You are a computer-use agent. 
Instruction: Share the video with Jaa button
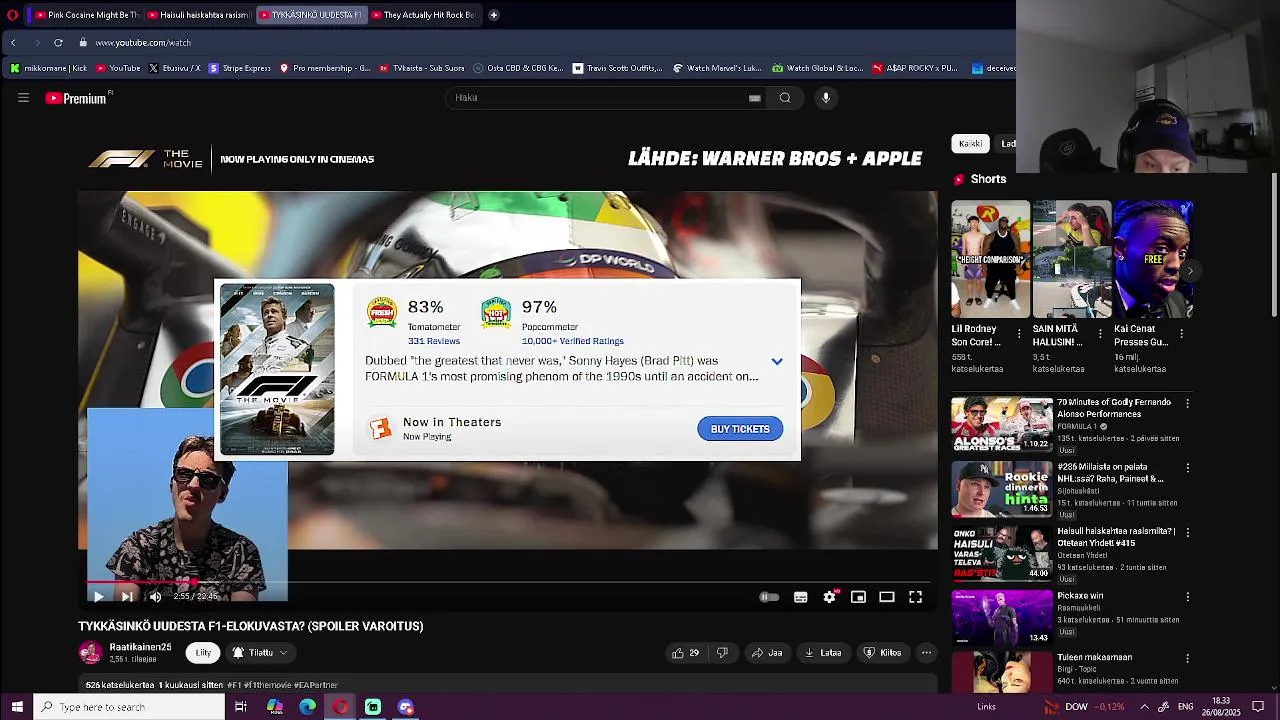pos(767,653)
